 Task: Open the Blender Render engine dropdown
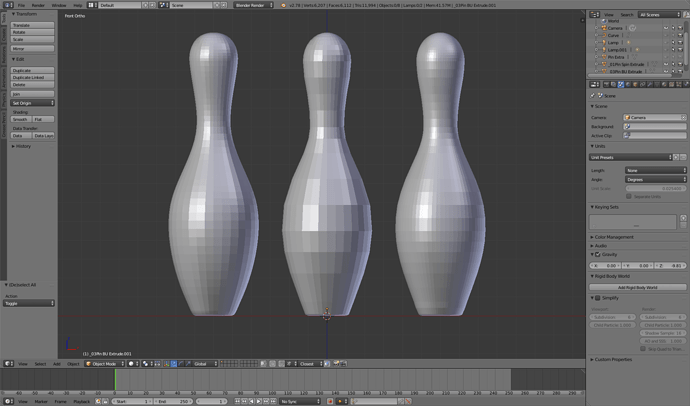point(253,5)
